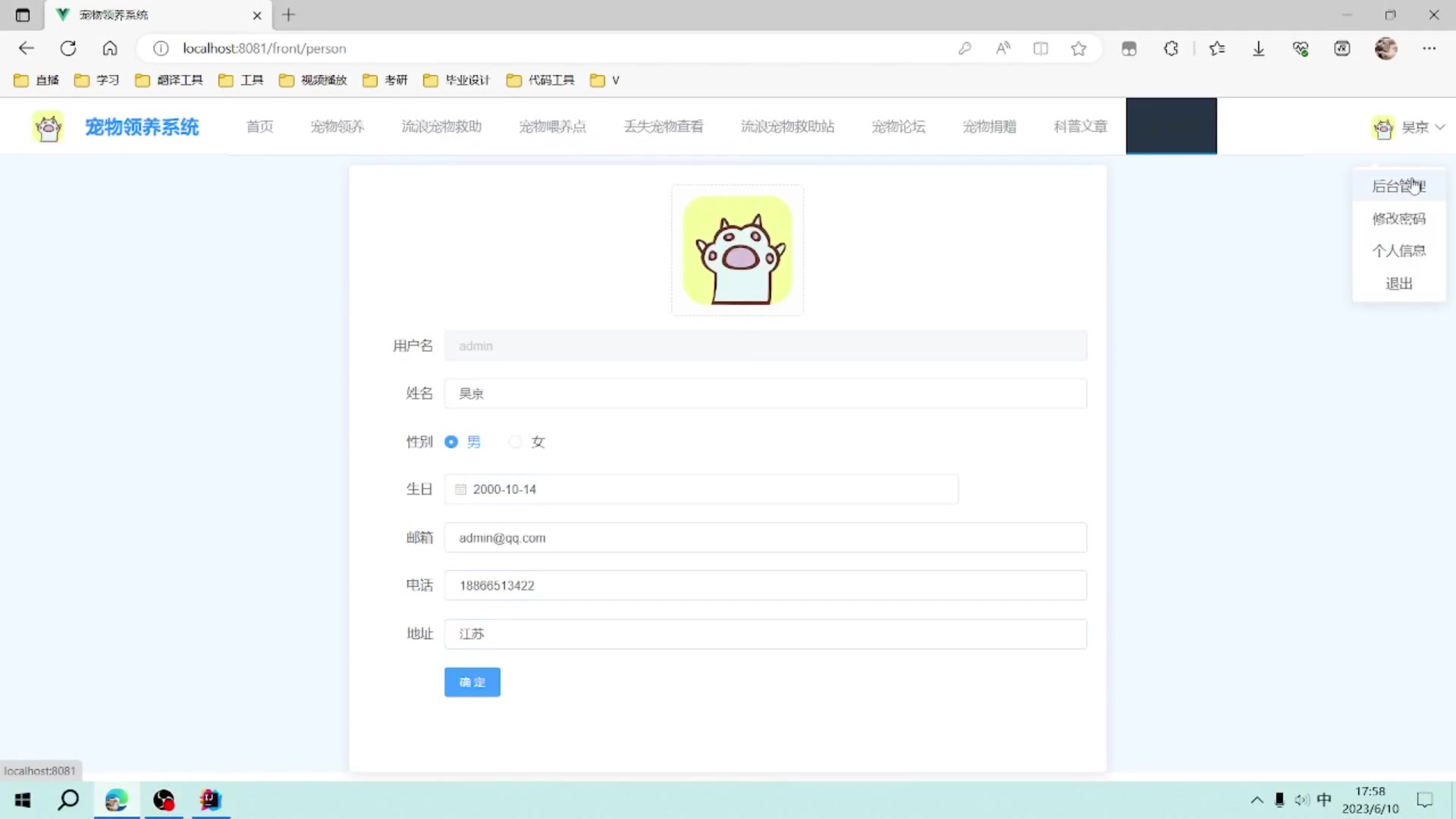Viewport: 1456px width, 819px height.
Task: Expand the 吴京 user dropdown arrow
Action: coord(1440,127)
